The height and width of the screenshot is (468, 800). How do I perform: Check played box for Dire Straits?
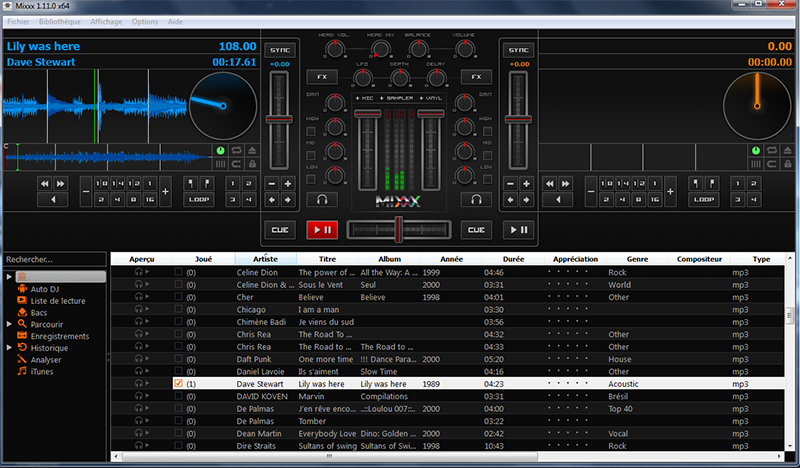point(178,445)
